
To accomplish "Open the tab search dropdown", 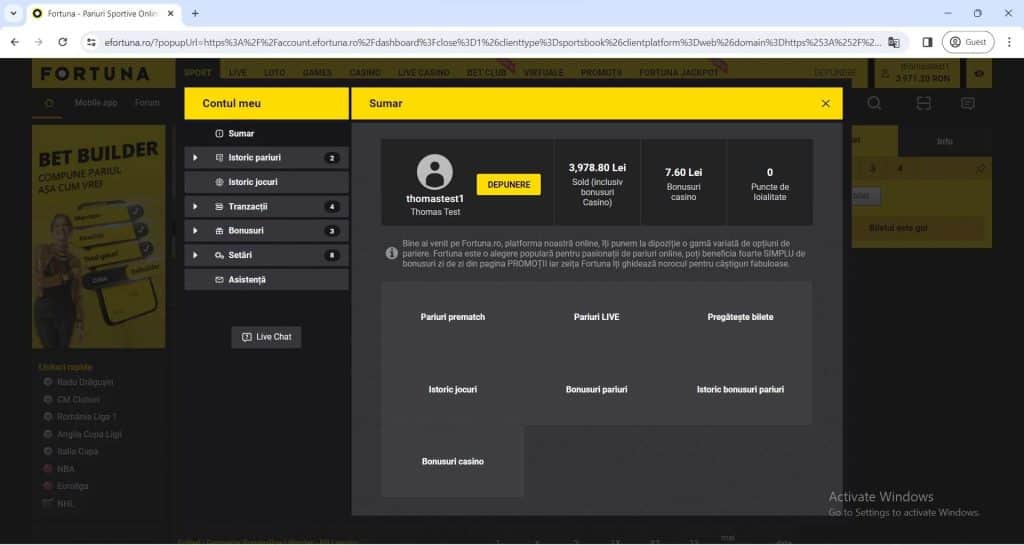I will pos(13,13).
